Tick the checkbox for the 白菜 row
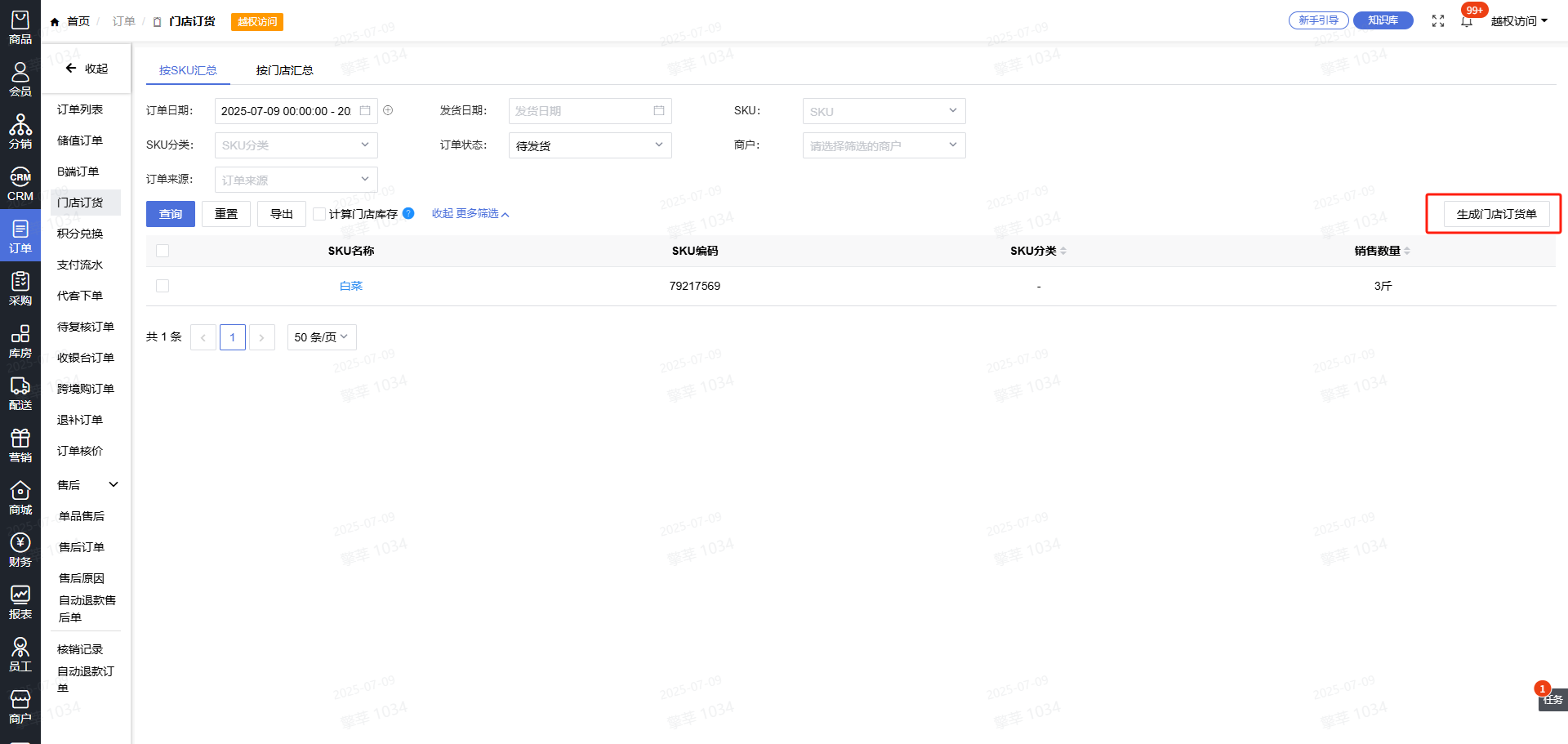The image size is (1568, 744). (x=163, y=286)
